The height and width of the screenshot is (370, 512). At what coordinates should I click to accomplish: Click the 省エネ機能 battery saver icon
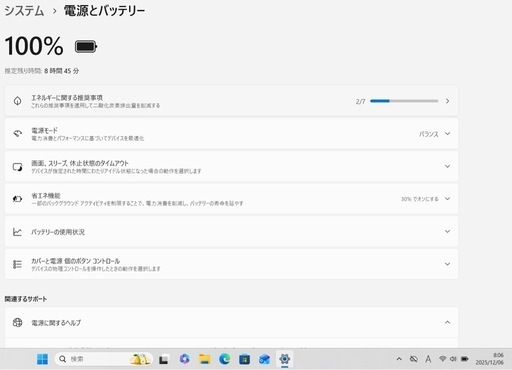[x=17, y=199]
